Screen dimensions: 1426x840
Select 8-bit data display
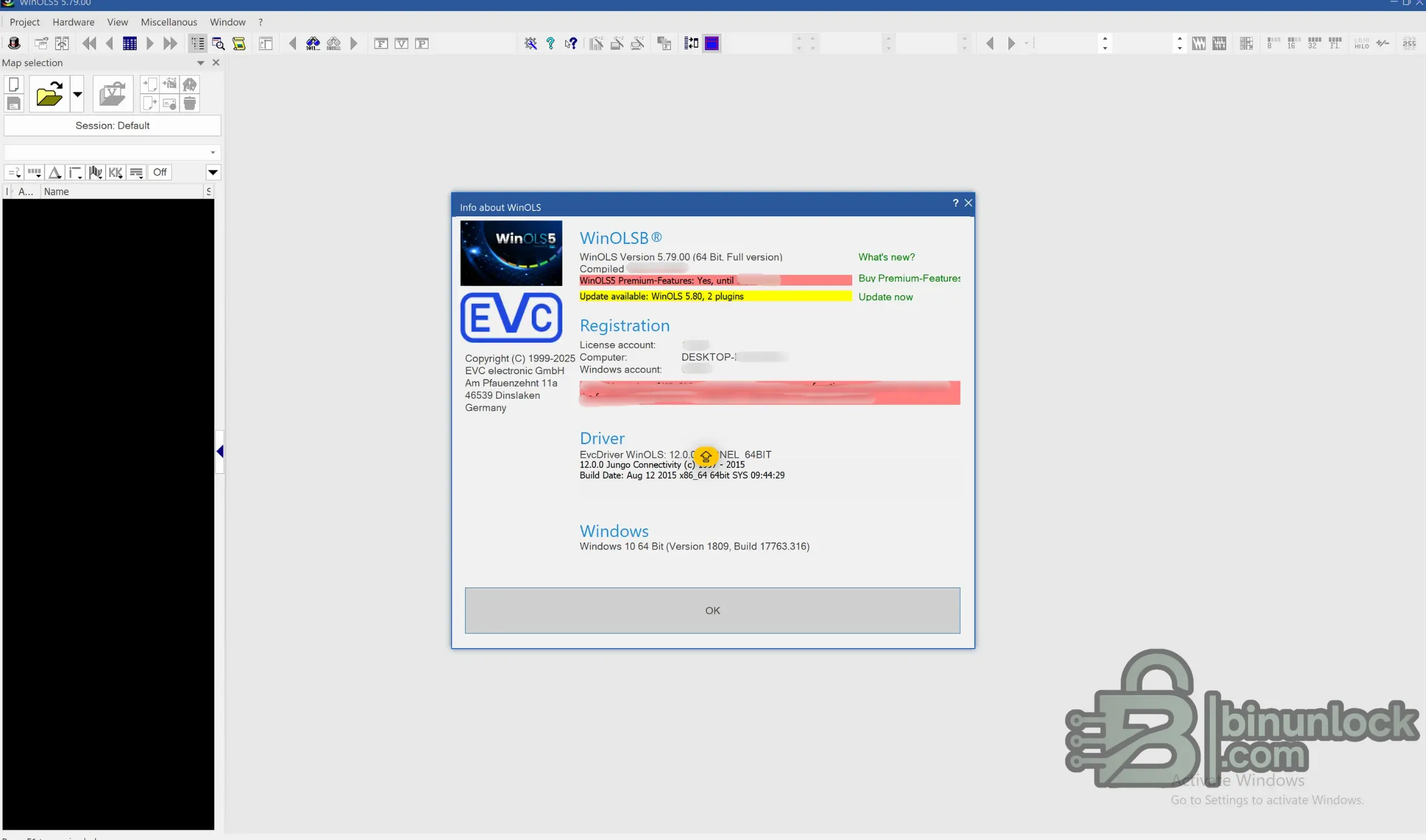[x=1273, y=43]
